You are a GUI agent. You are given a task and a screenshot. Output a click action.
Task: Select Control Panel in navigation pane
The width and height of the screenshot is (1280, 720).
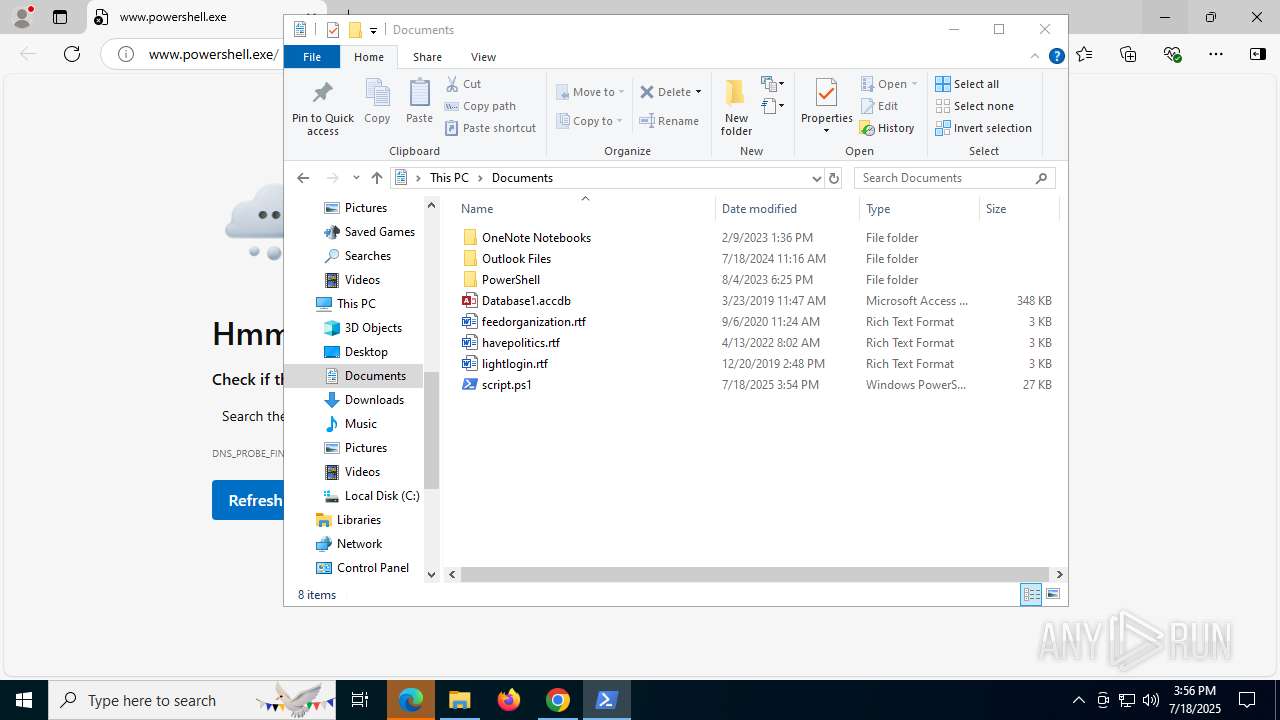(372, 568)
